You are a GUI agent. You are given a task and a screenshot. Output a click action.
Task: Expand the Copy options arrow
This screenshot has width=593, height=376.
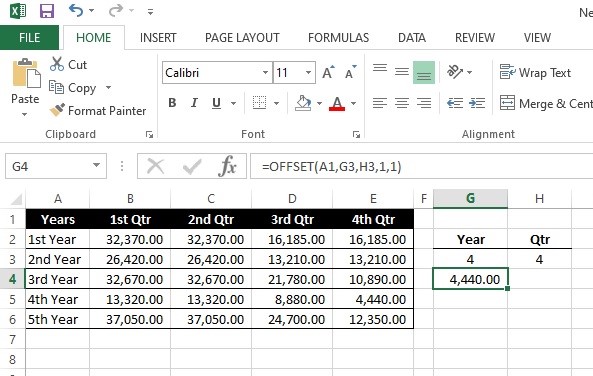coord(109,88)
